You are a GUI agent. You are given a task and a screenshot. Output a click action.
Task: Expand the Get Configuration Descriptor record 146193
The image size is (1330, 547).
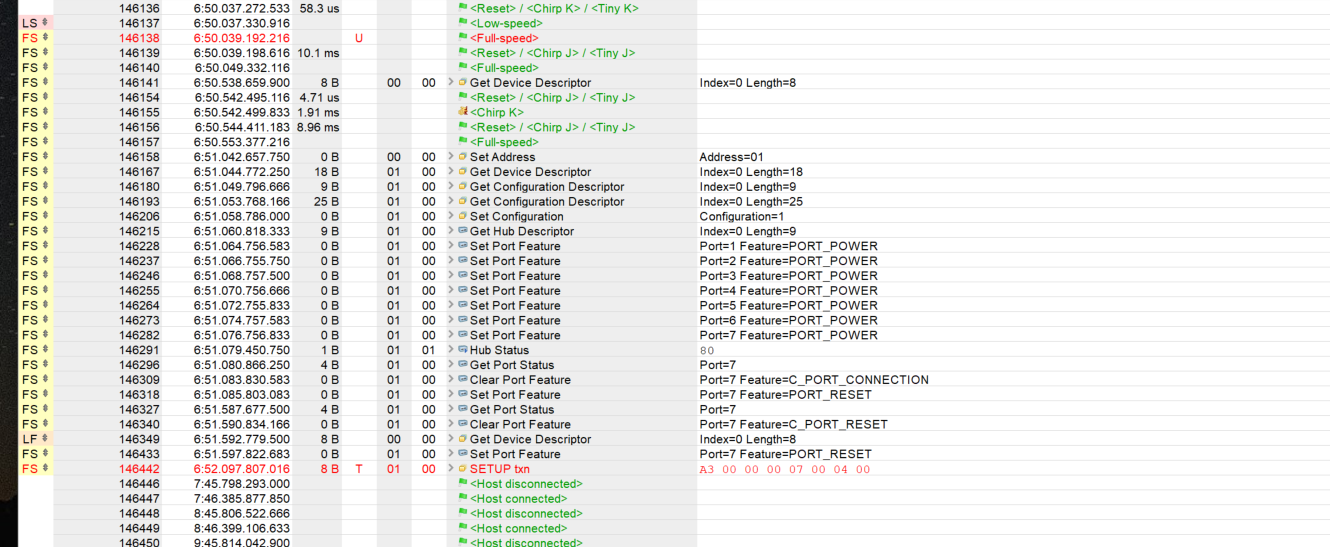(451, 201)
